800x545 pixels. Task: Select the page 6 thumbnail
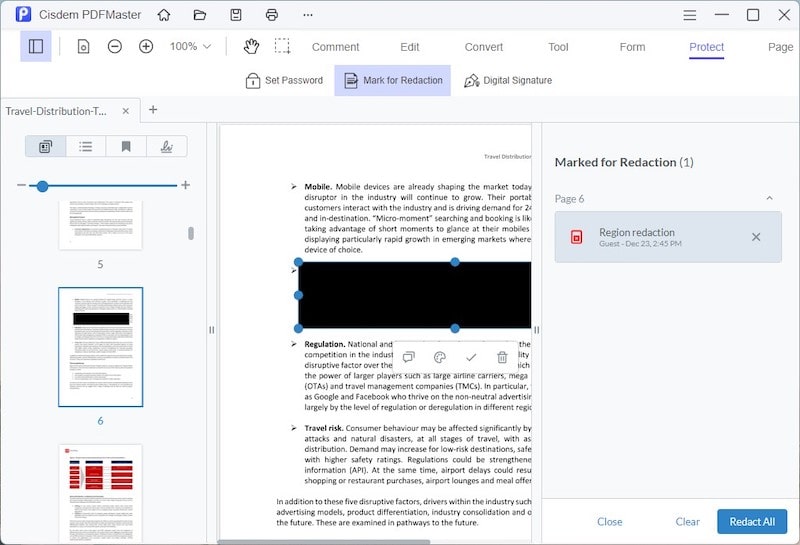tap(101, 347)
